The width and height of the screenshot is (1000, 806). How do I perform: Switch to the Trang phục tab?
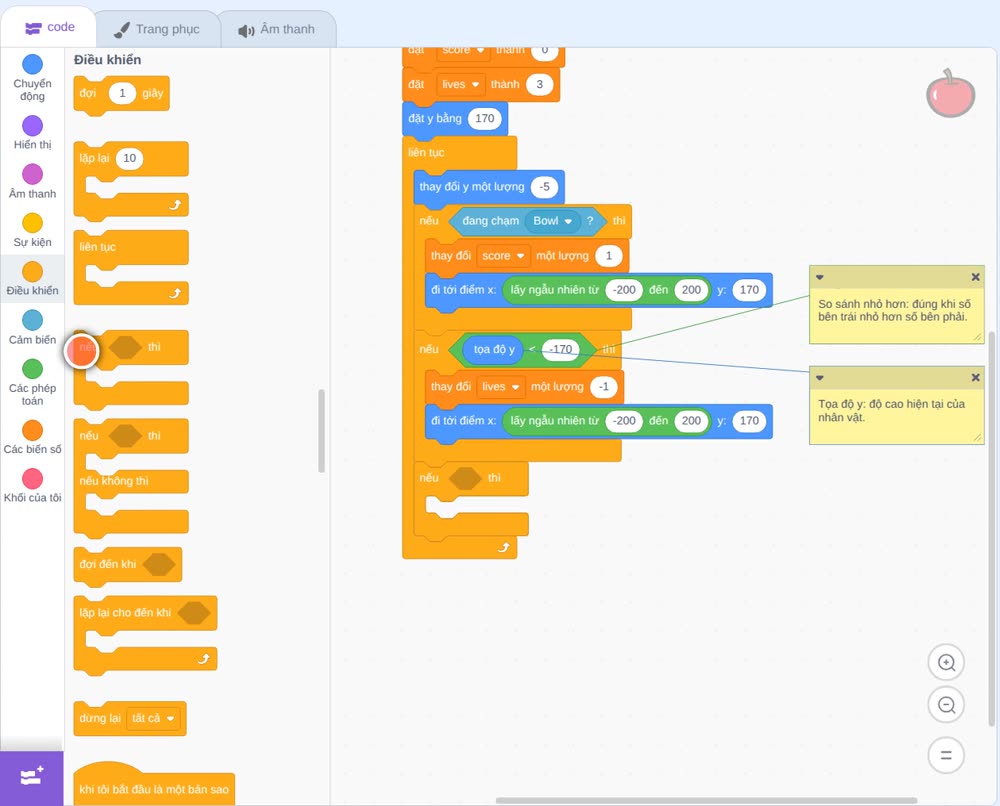[157, 29]
